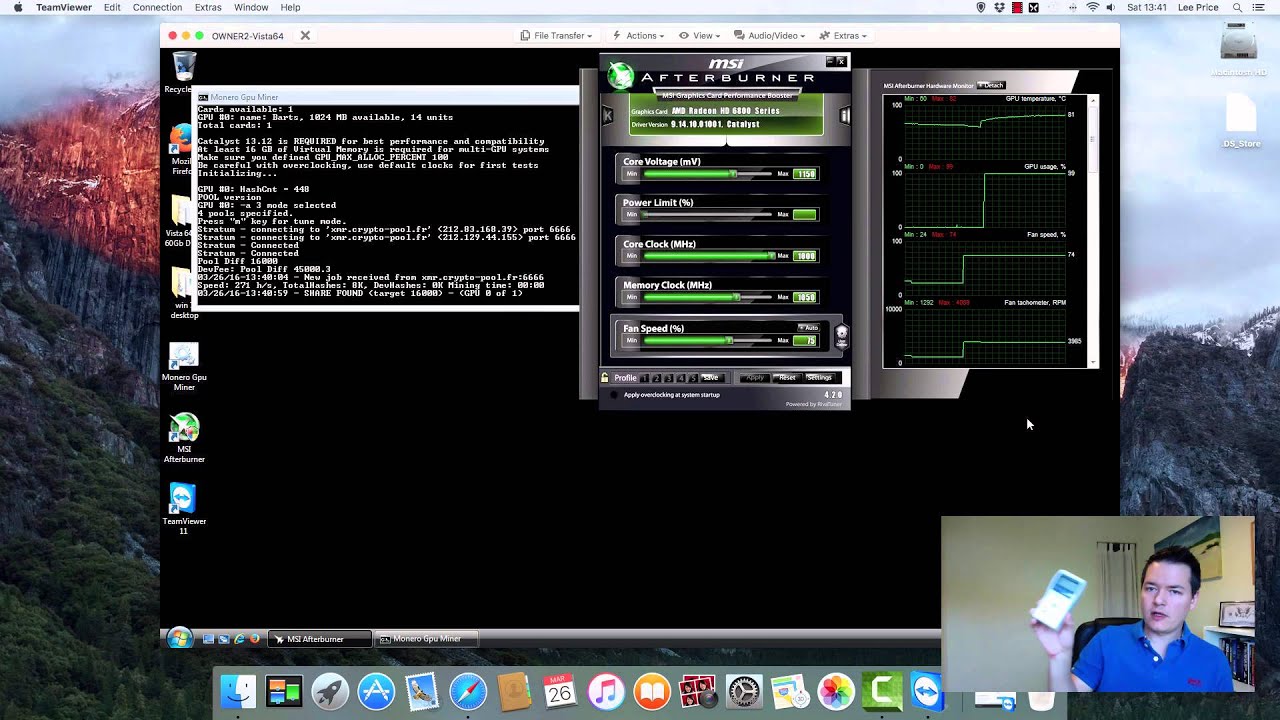
Task: Open the Monero Gpu Miner desktop shortcut
Action: tap(184, 366)
